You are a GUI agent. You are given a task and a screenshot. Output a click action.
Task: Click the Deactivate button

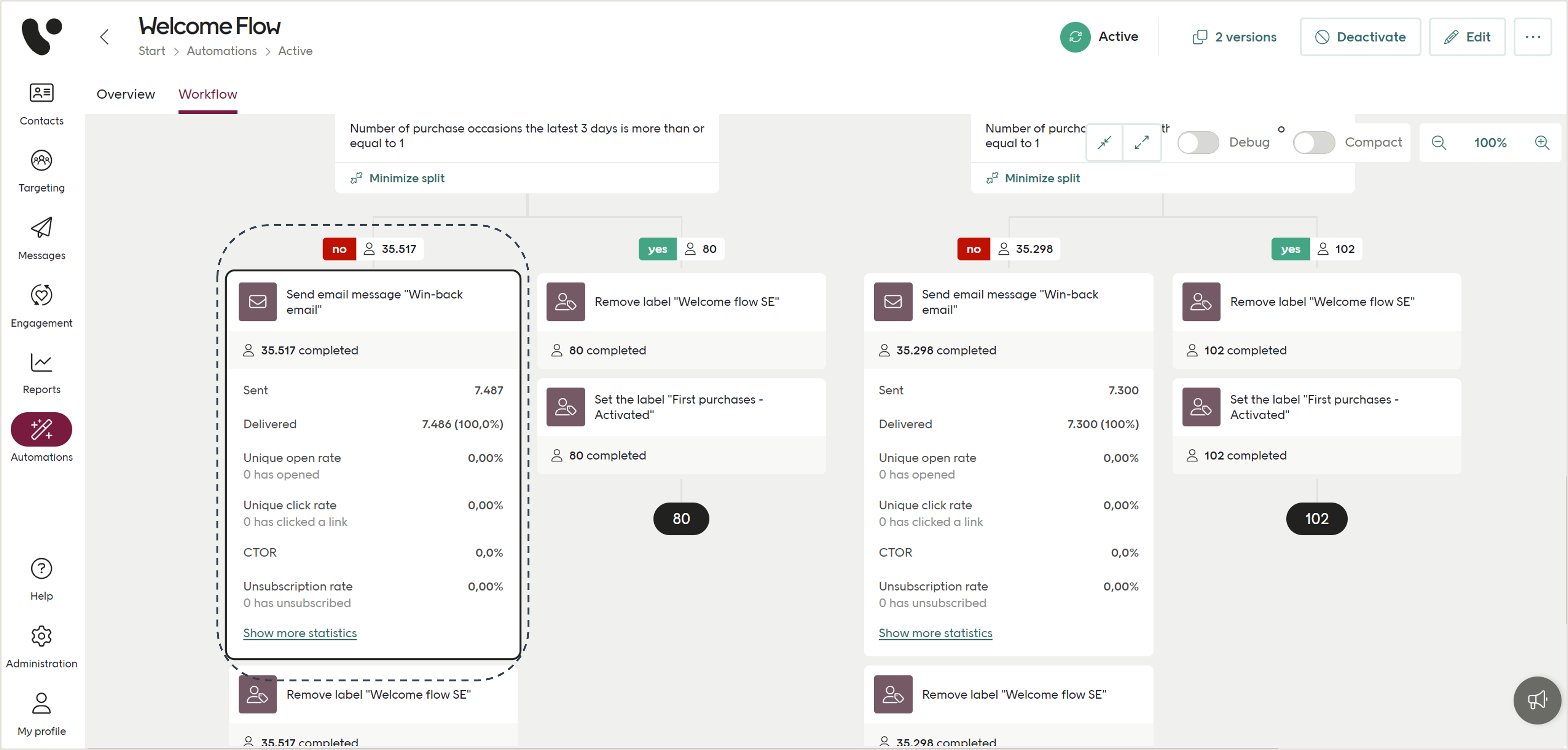1360,37
